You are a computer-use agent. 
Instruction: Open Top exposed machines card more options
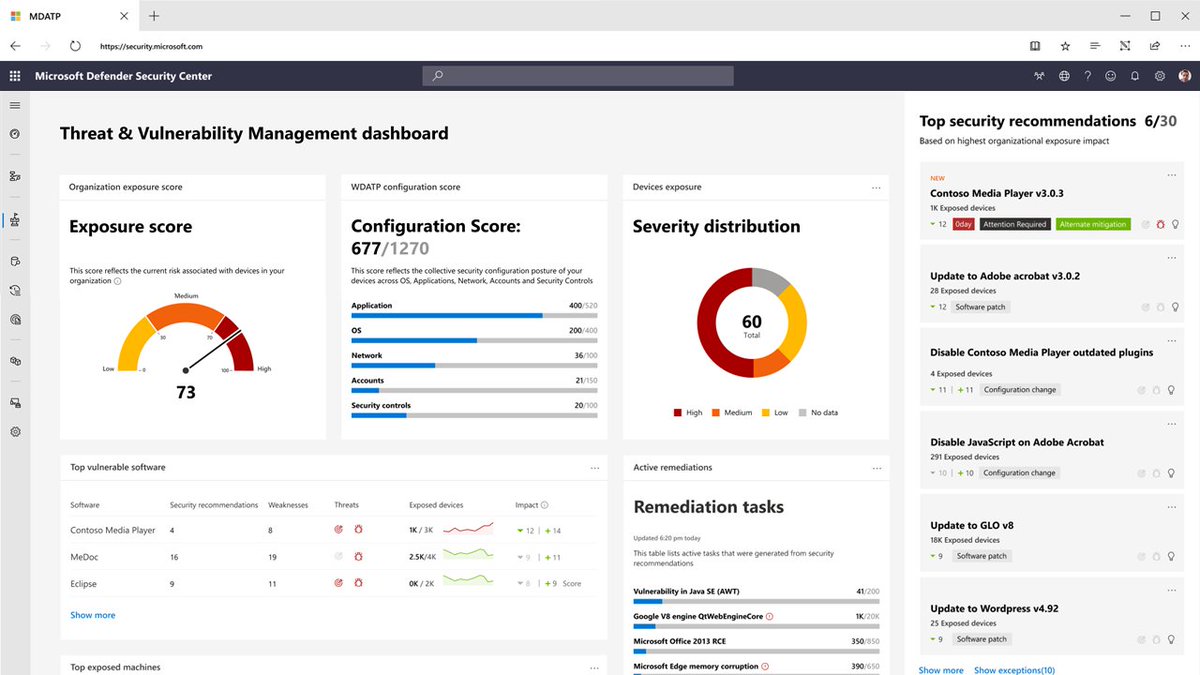(x=594, y=667)
